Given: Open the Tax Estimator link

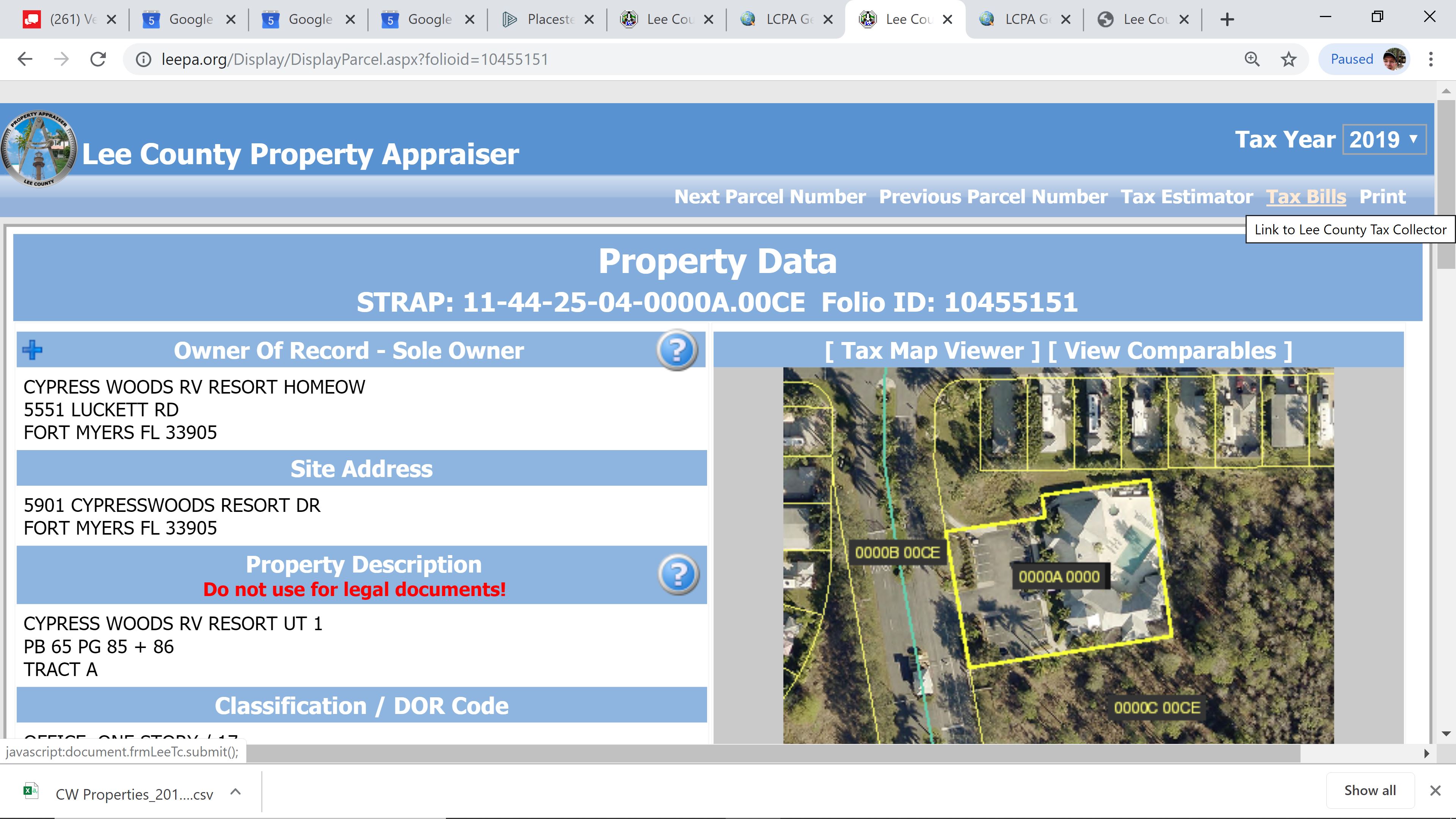Looking at the screenshot, I should click(x=1187, y=197).
